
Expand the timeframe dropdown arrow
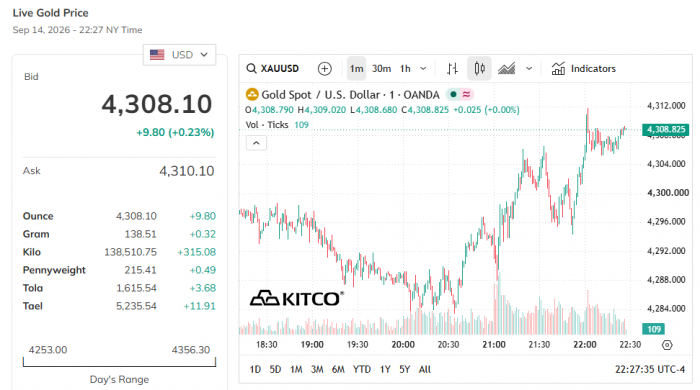pyautogui.click(x=423, y=69)
